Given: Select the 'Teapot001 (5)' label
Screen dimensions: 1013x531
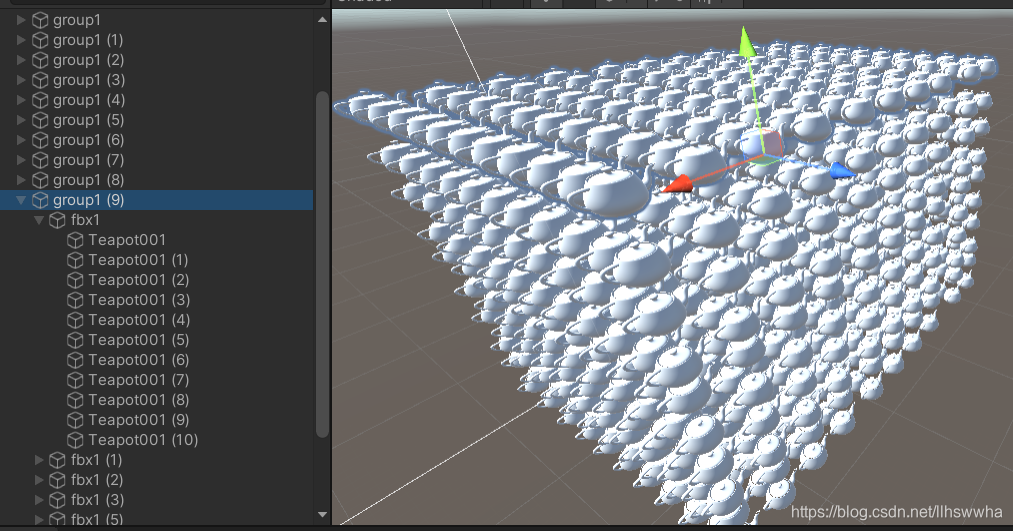Looking at the screenshot, I should pos(139,340).
